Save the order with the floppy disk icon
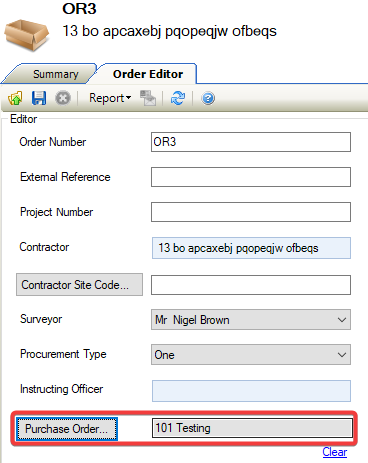This screenshot has width=368, height=463. [x=39, y=98]
